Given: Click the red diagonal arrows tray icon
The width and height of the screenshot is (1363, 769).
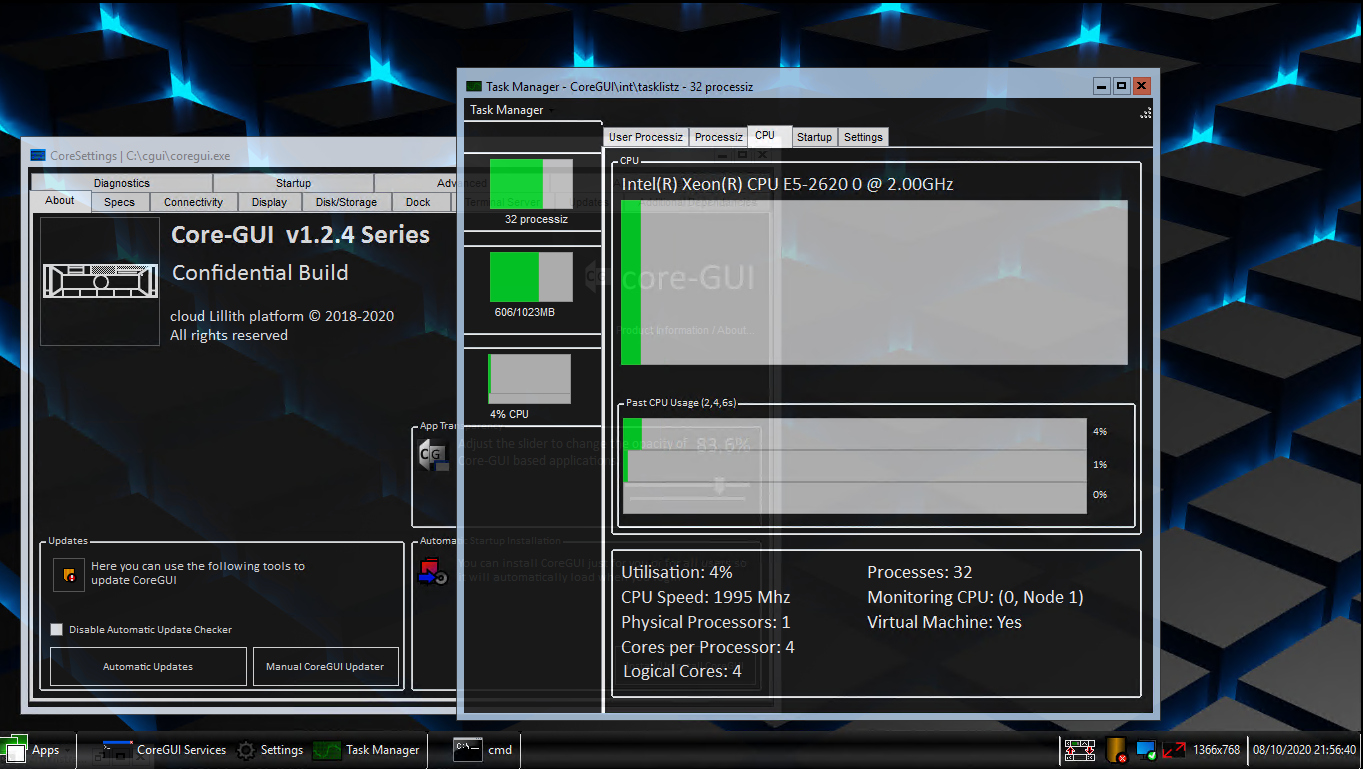Looking at the screenshot, I should click(1174, 750).
